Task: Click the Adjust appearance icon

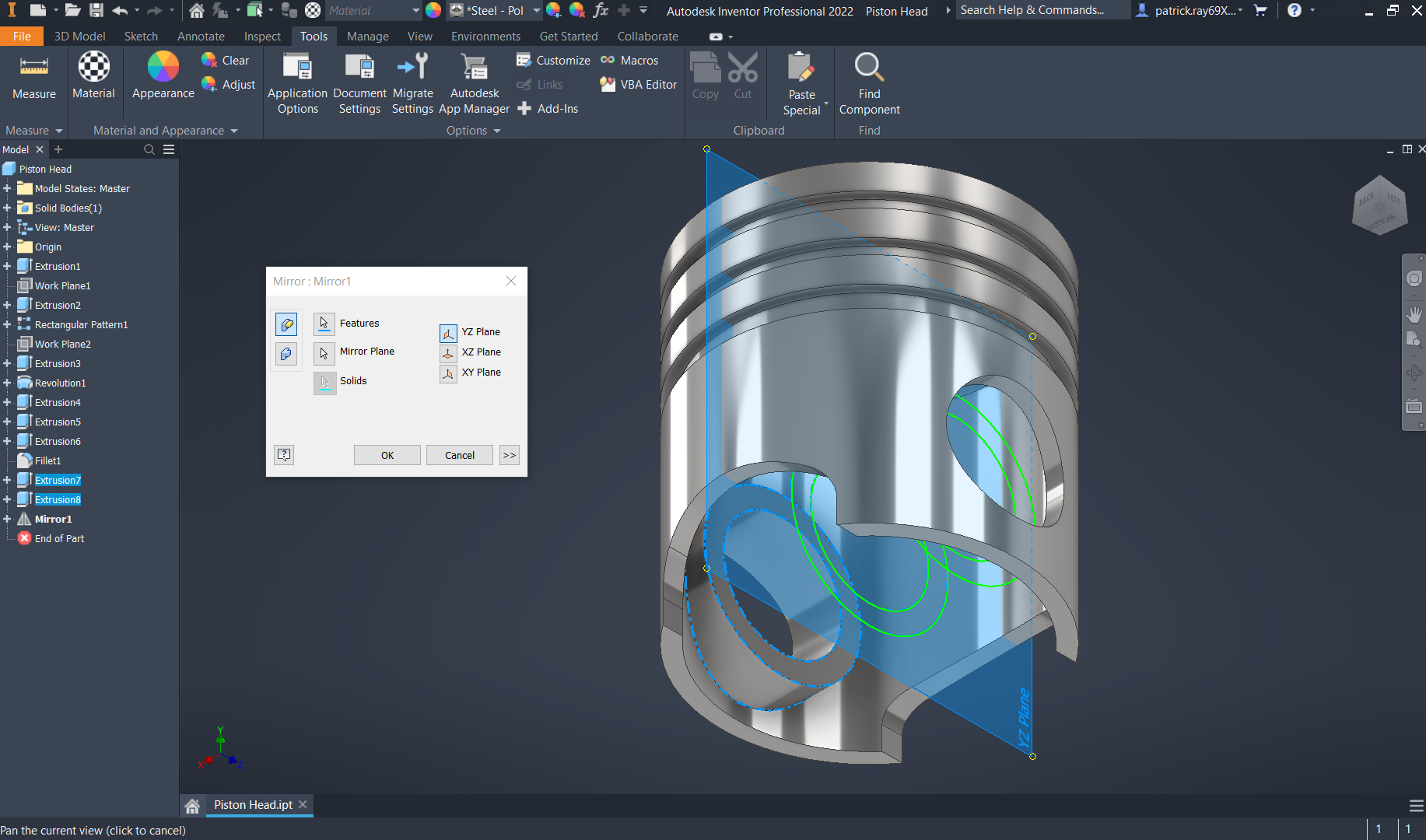Action: [x=208, y=84]
